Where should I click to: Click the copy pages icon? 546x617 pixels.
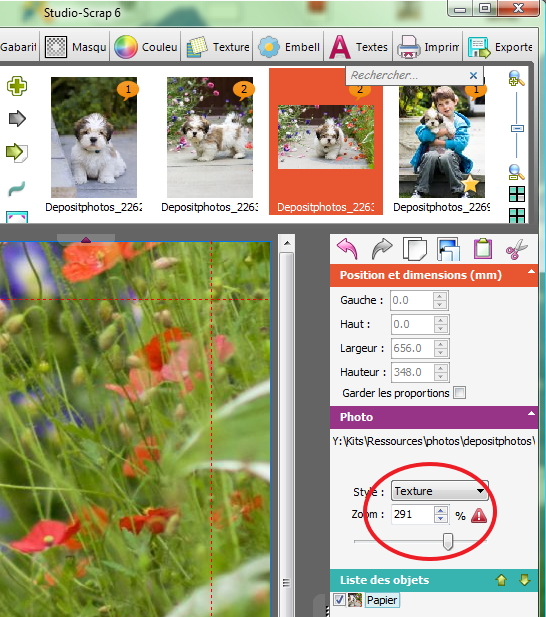click(x=415, y=249)
